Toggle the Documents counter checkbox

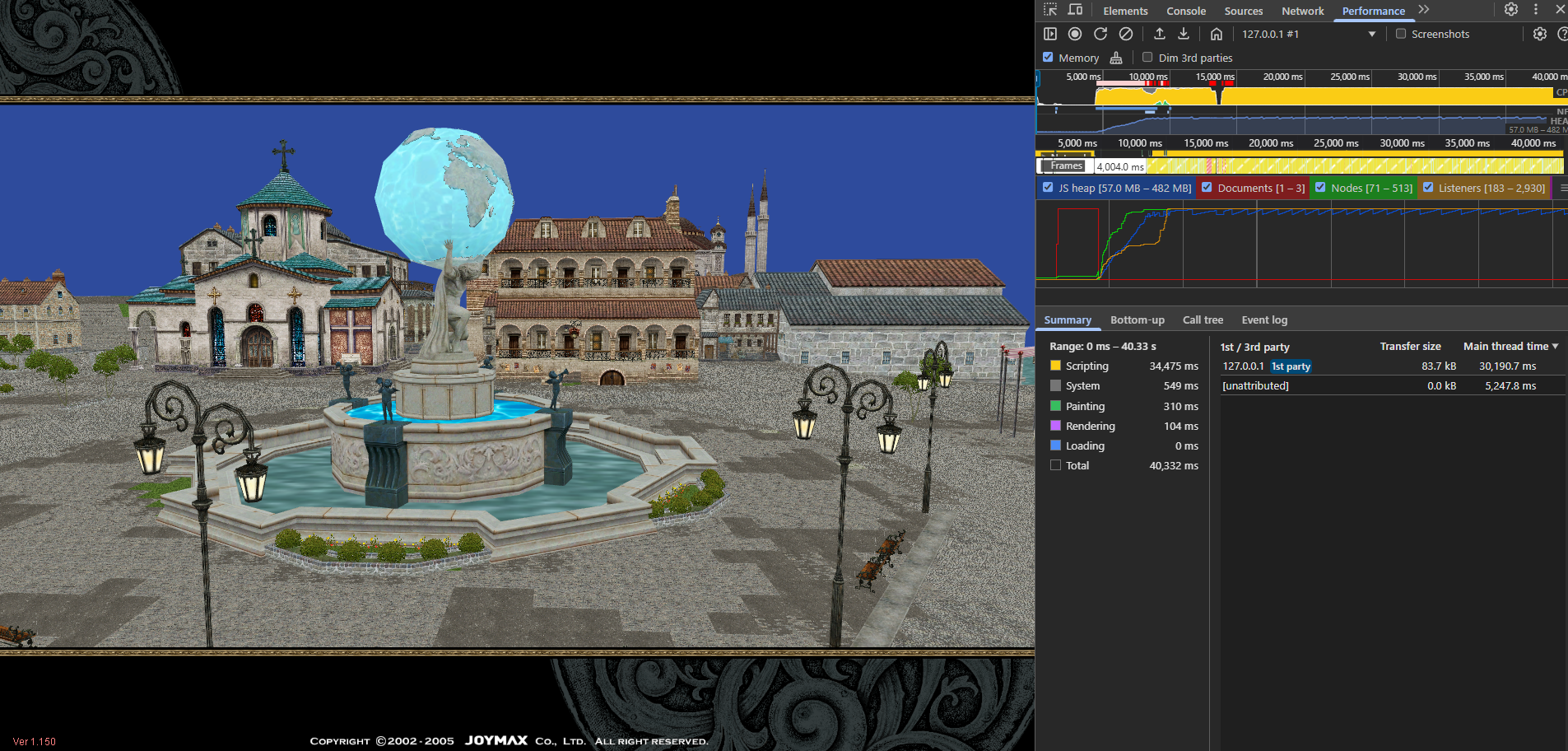click(x=1207, y=188)
